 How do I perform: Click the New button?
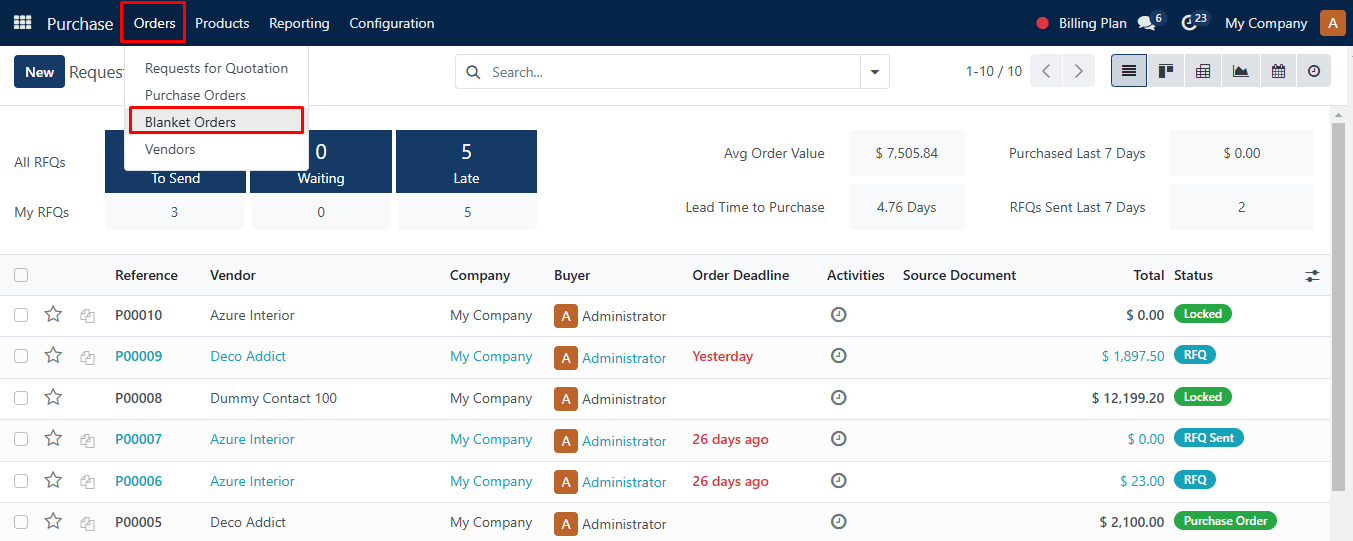tap(40, 72)
